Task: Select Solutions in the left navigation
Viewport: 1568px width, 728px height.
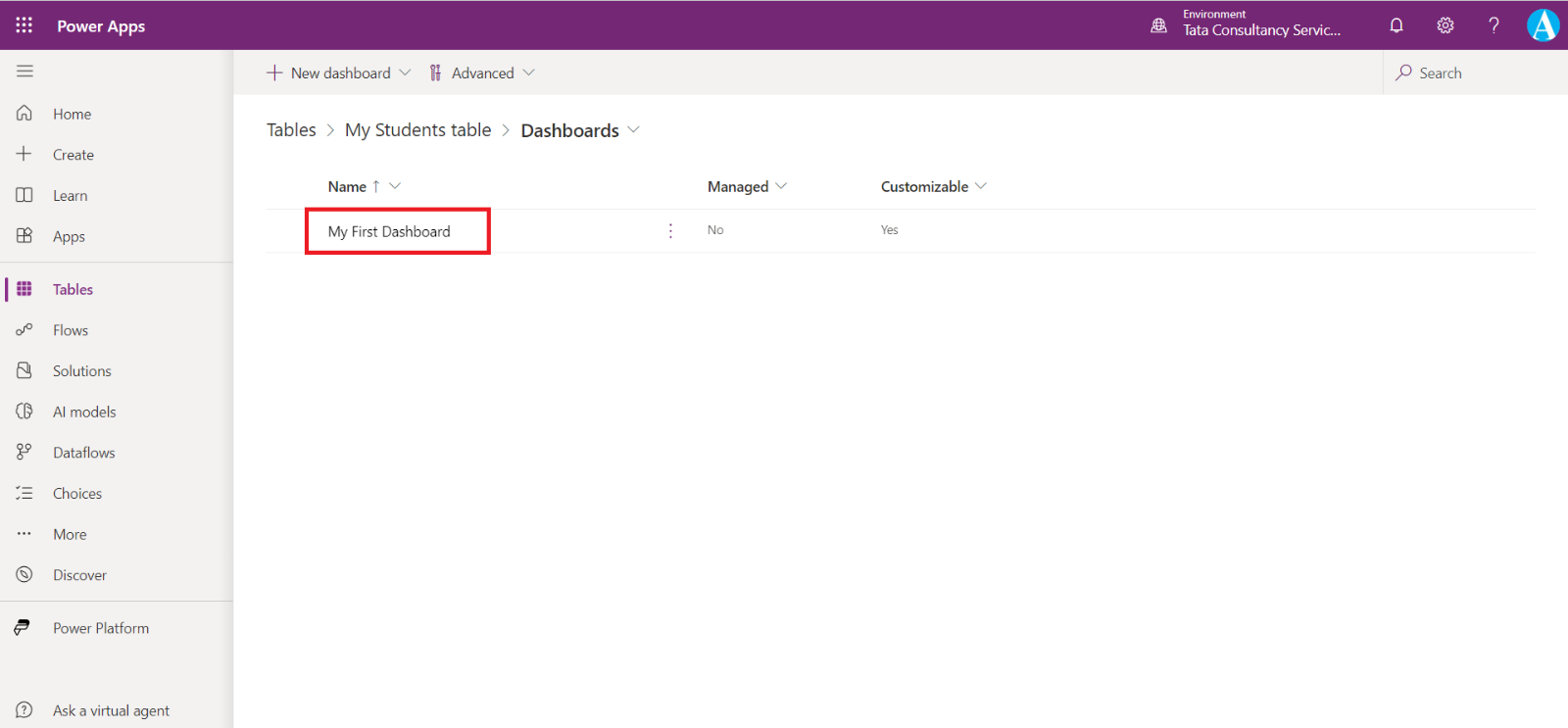Action: coord(82,371)
